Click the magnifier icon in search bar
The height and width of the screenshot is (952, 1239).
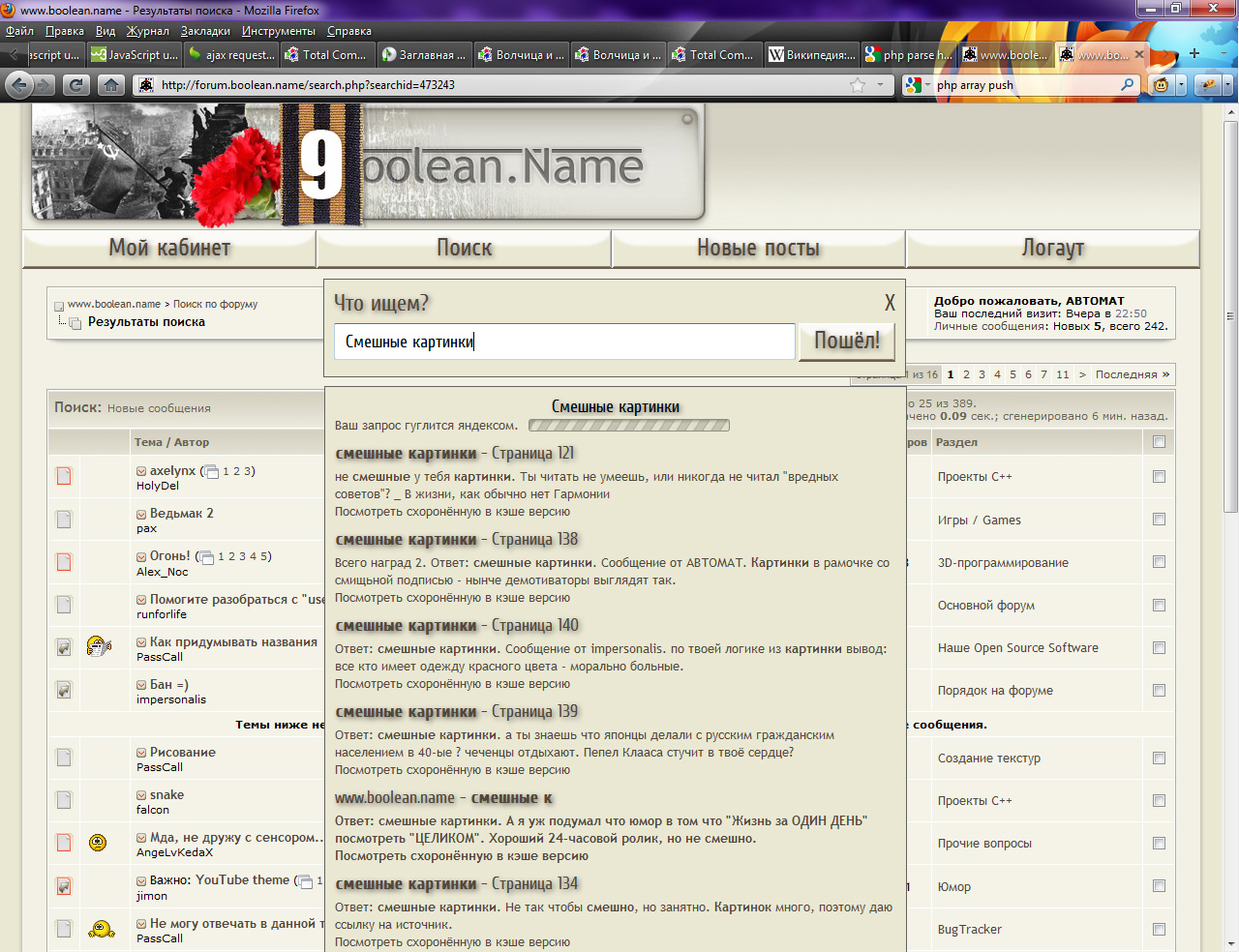click(x=1127, y=85)
